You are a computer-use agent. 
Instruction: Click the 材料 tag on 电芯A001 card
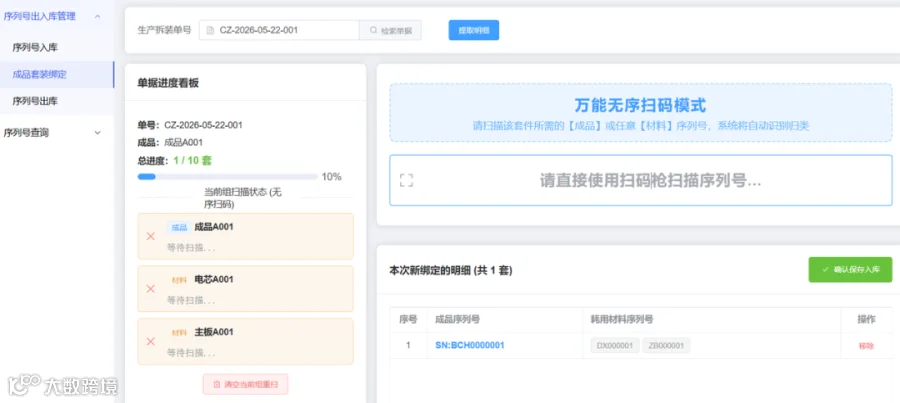[x=179, y=280]
